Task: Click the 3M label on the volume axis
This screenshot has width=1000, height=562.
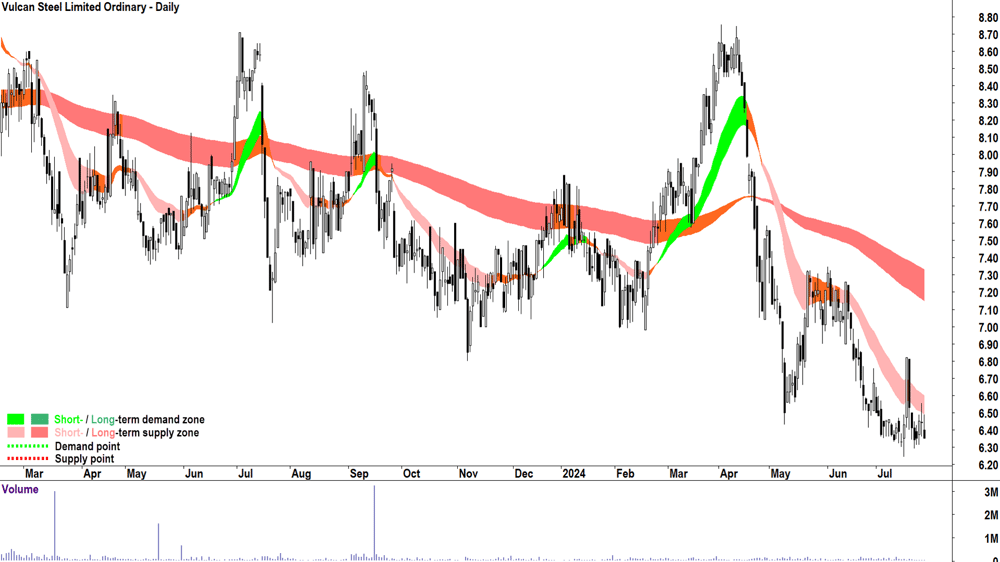Action: tap(991, 492)
